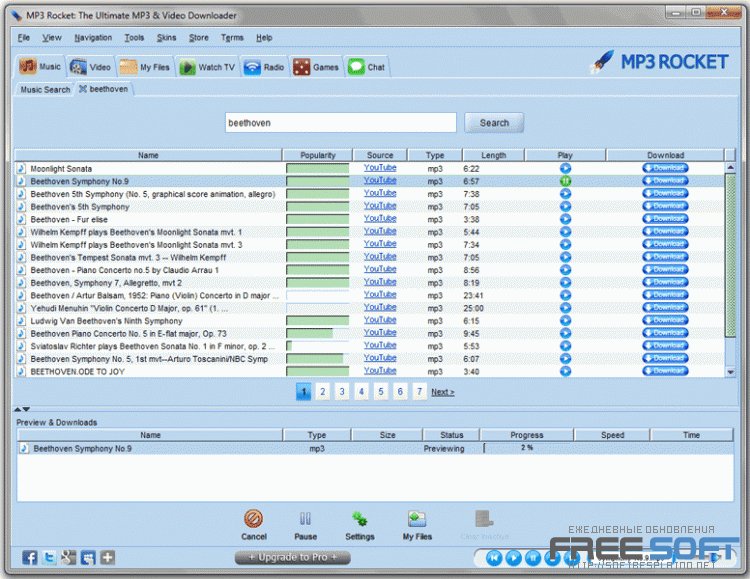Open the Navigation menu
The width and height of the screenshot is (750, 579).
93,37
